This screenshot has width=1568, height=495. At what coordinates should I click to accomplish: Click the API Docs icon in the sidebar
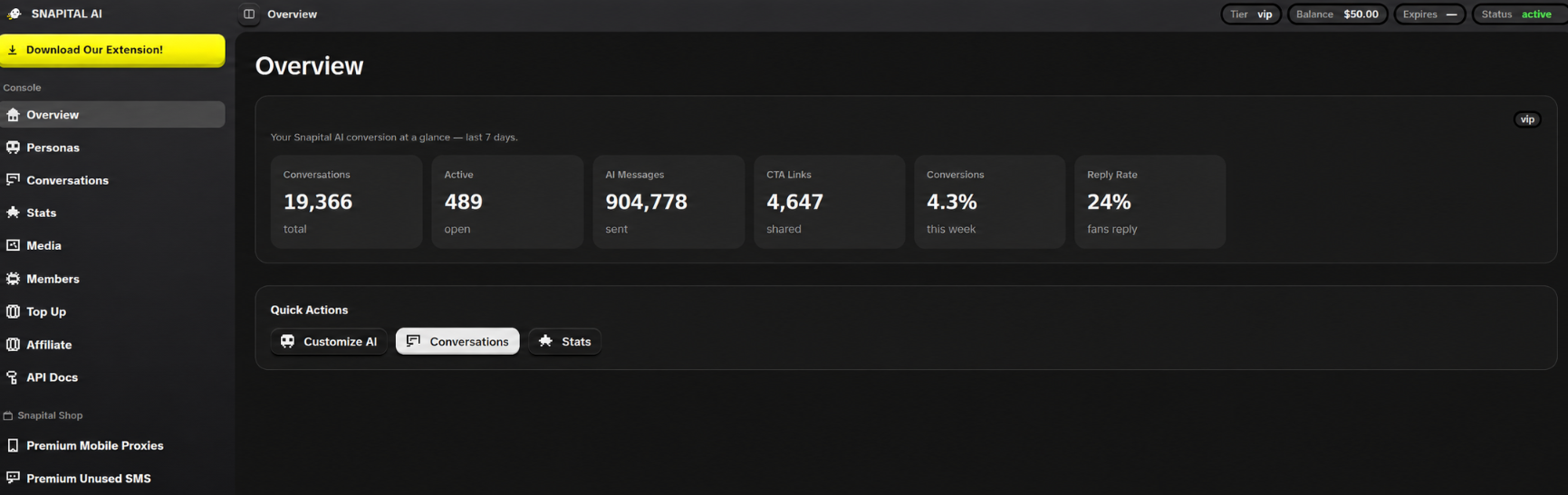[13, 377]
